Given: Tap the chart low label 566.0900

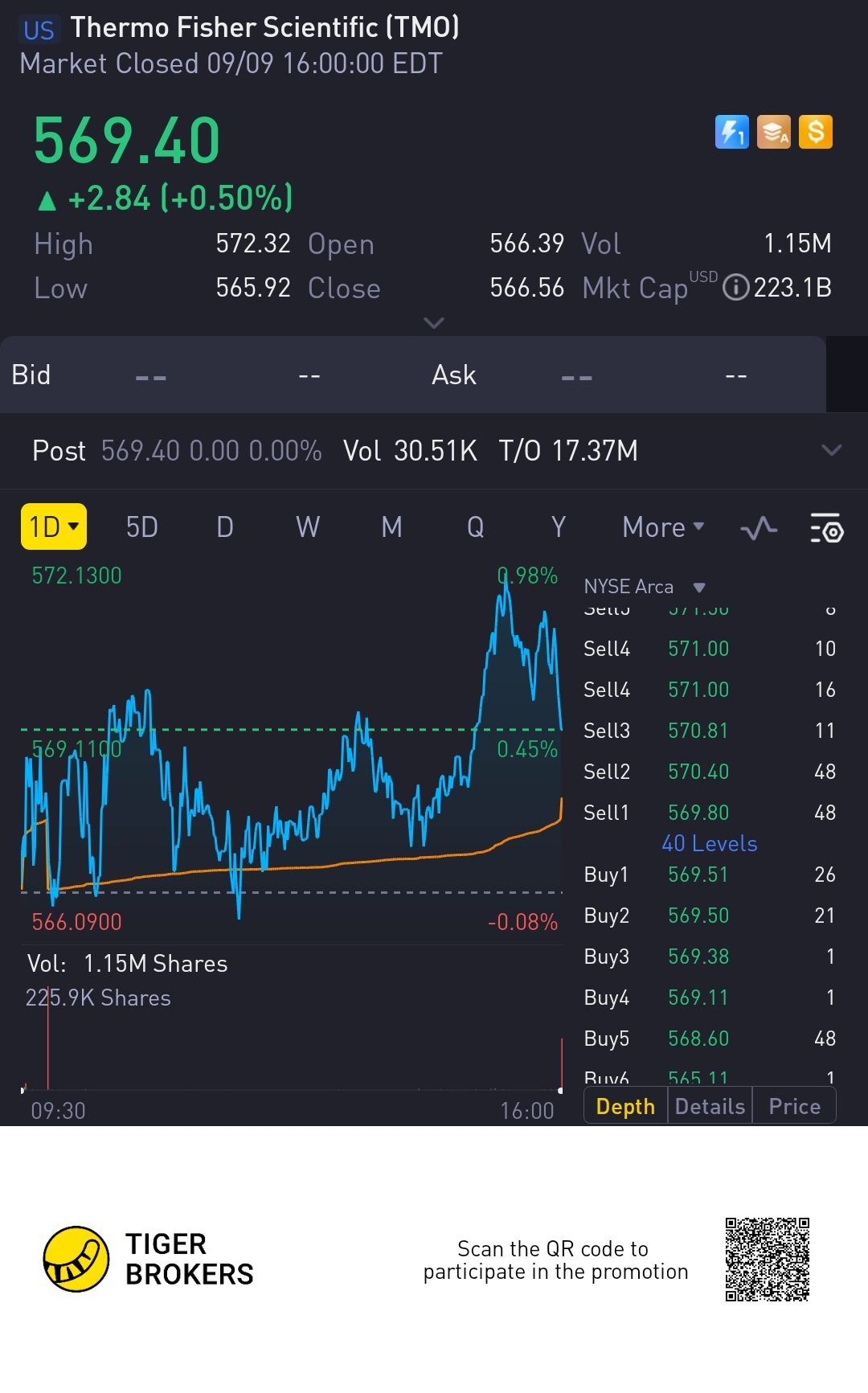Looking at the screenshot, I should 76,922.
